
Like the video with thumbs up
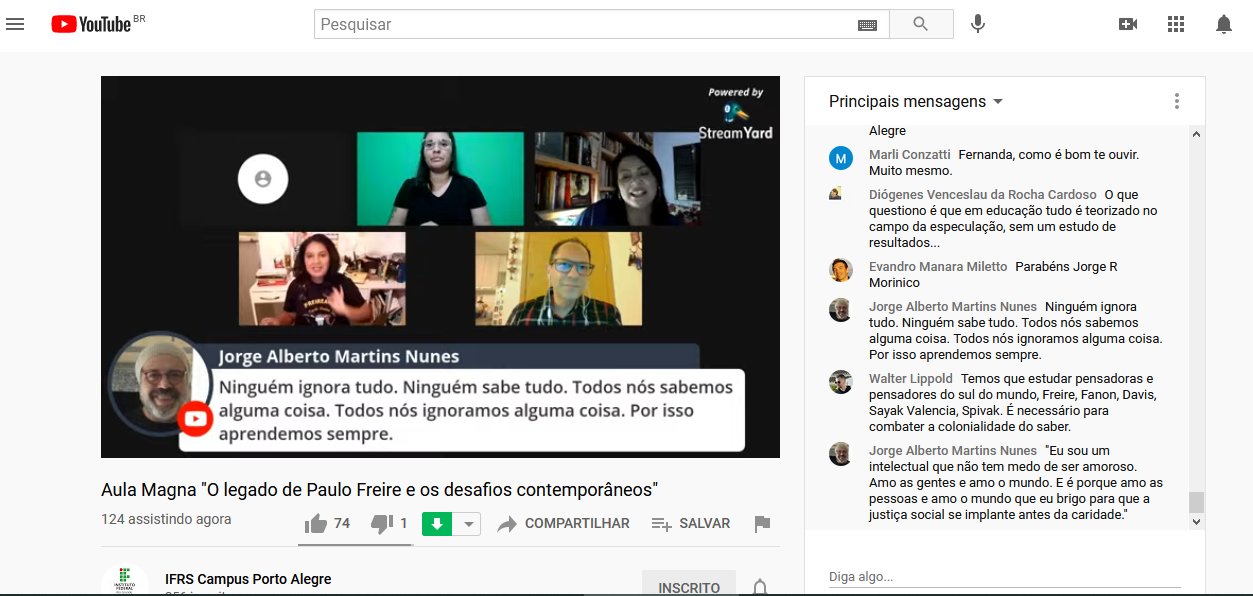click(x=317, y=524)
